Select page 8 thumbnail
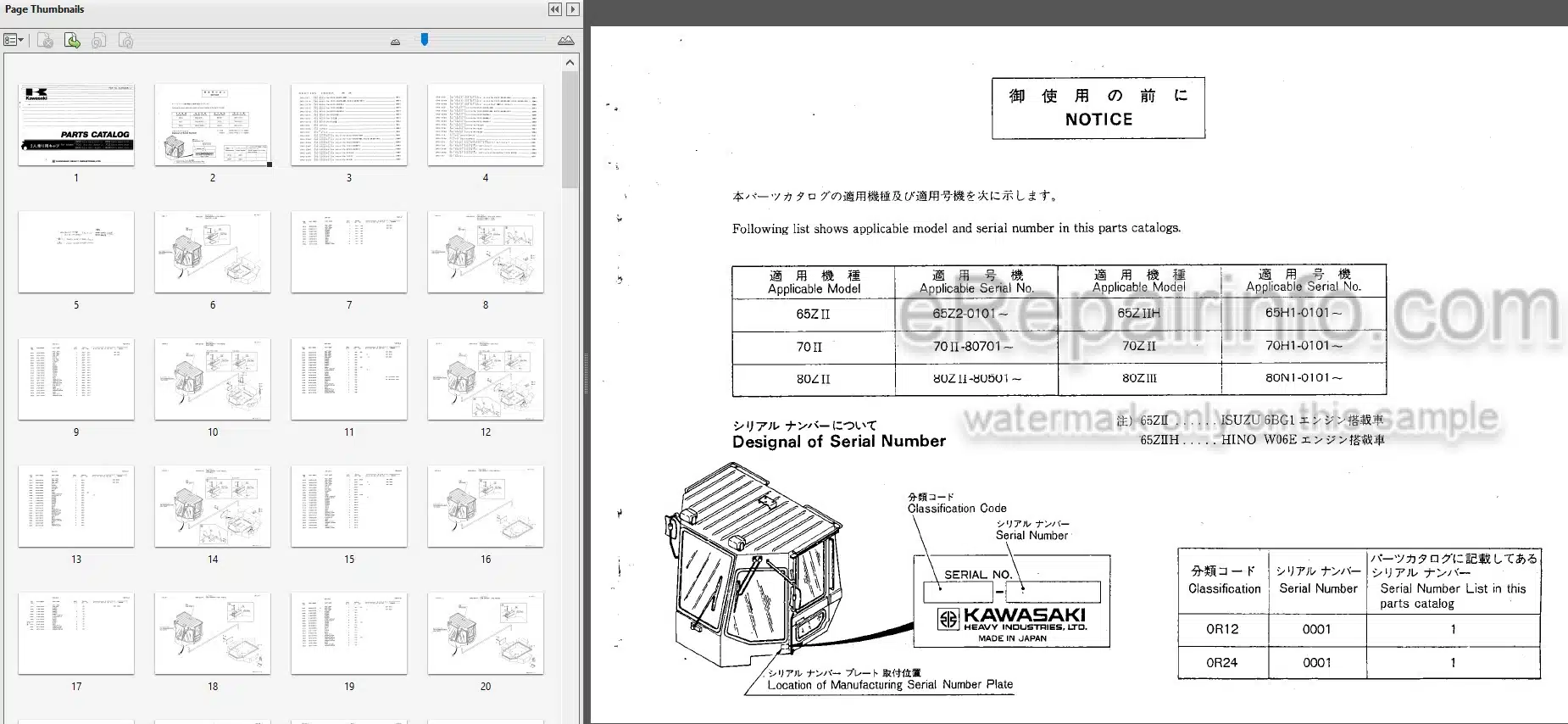This screenshot has height=724, width=1568. tap(486, 252)
